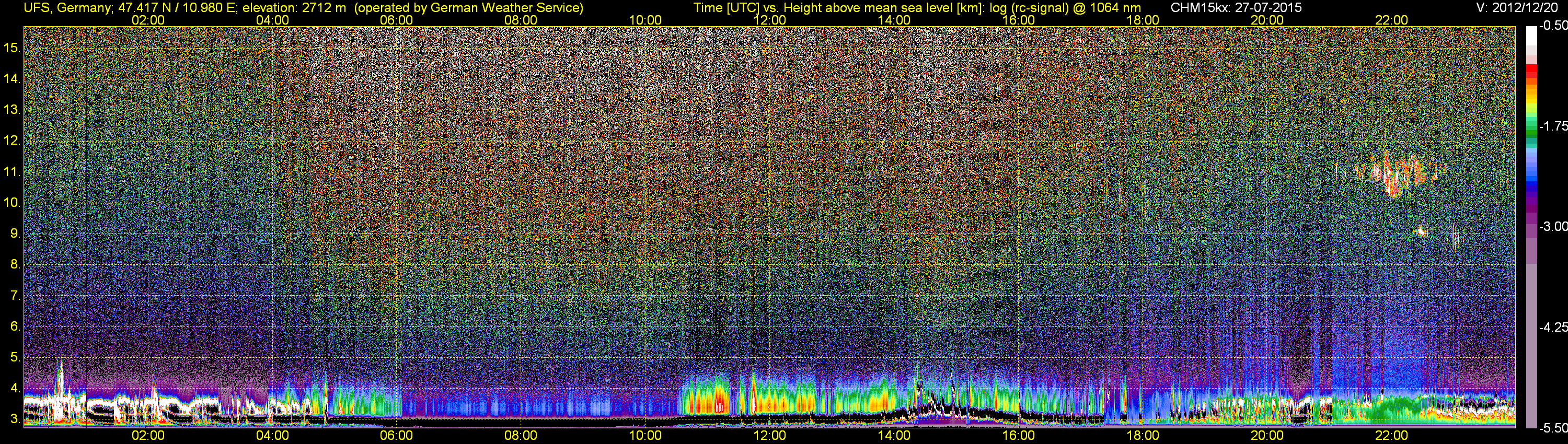The height and width of the screenshot is (444, 1568).
Task: Click the height axis label "13."
Action: (x=11, y=110)
